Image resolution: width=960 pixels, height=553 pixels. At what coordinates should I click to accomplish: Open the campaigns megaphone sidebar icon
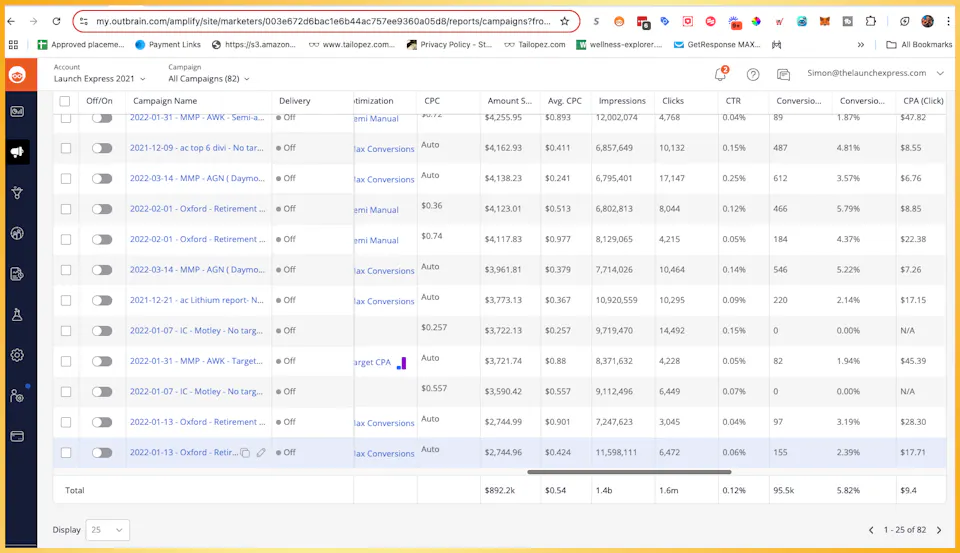click(17, 152)
